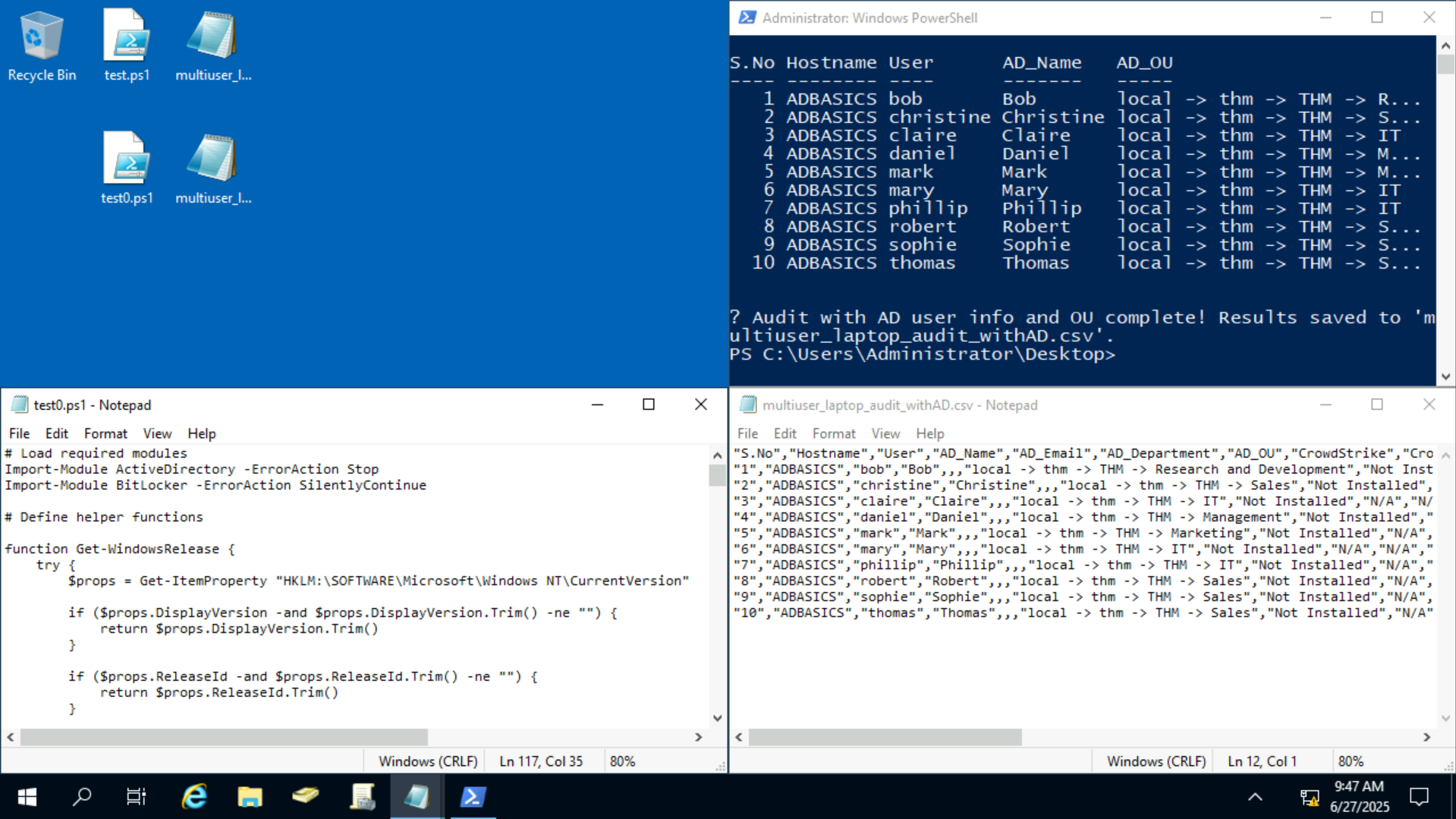1456x819 pixels.
Task: Switch to PowerShell via taskbar icon
Action: [x=473, y=797]
